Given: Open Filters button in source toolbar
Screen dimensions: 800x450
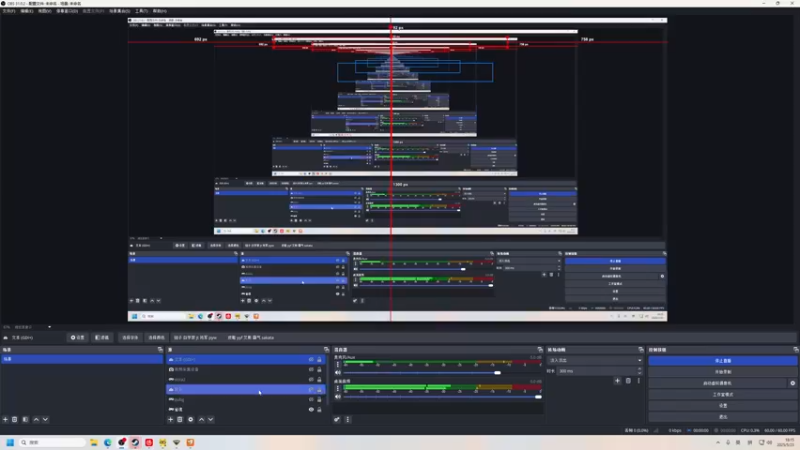Looking at the screenshot, I should coord(102,337).
